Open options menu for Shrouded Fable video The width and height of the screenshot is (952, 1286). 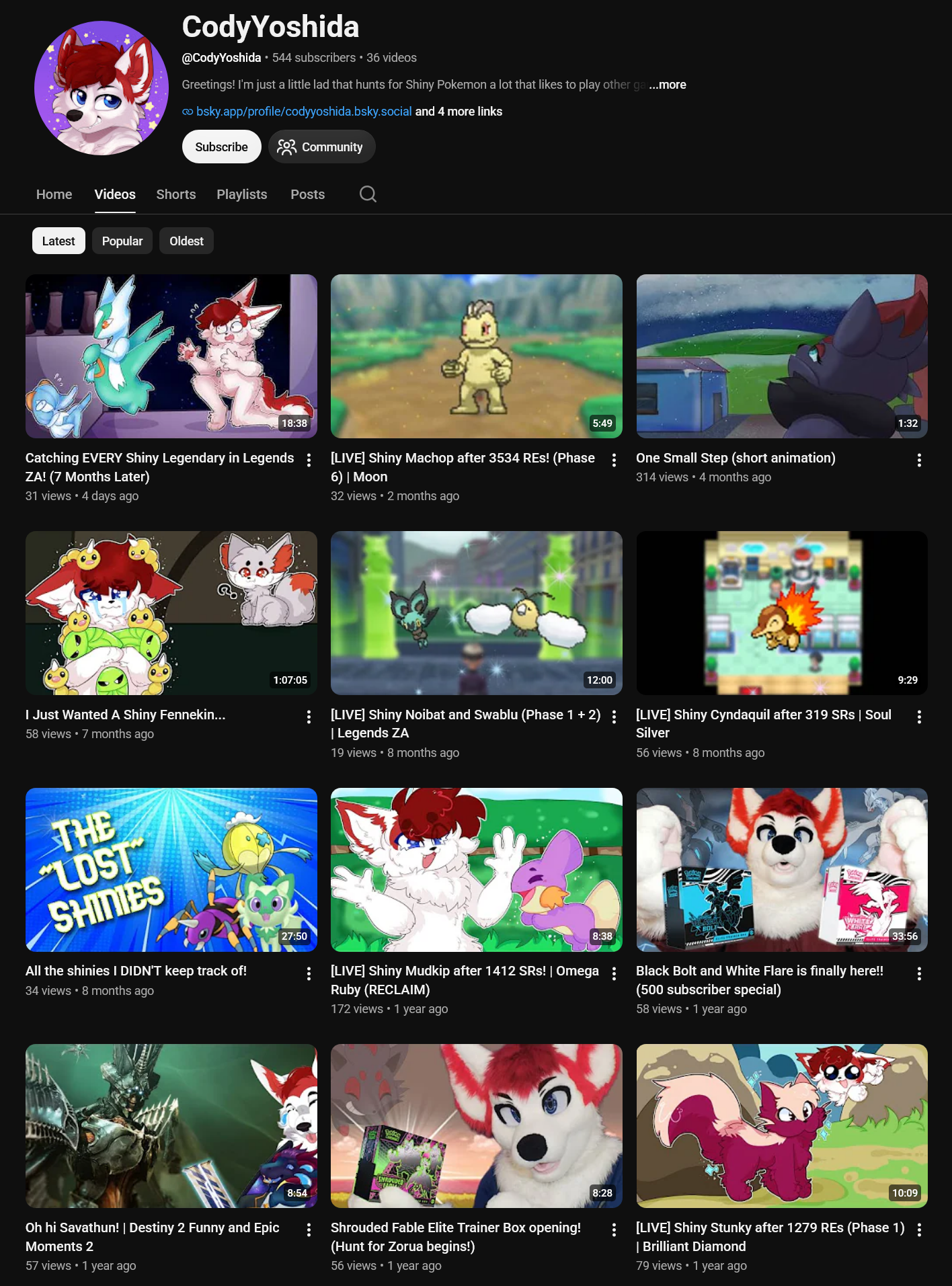[x=614, y=1230]
